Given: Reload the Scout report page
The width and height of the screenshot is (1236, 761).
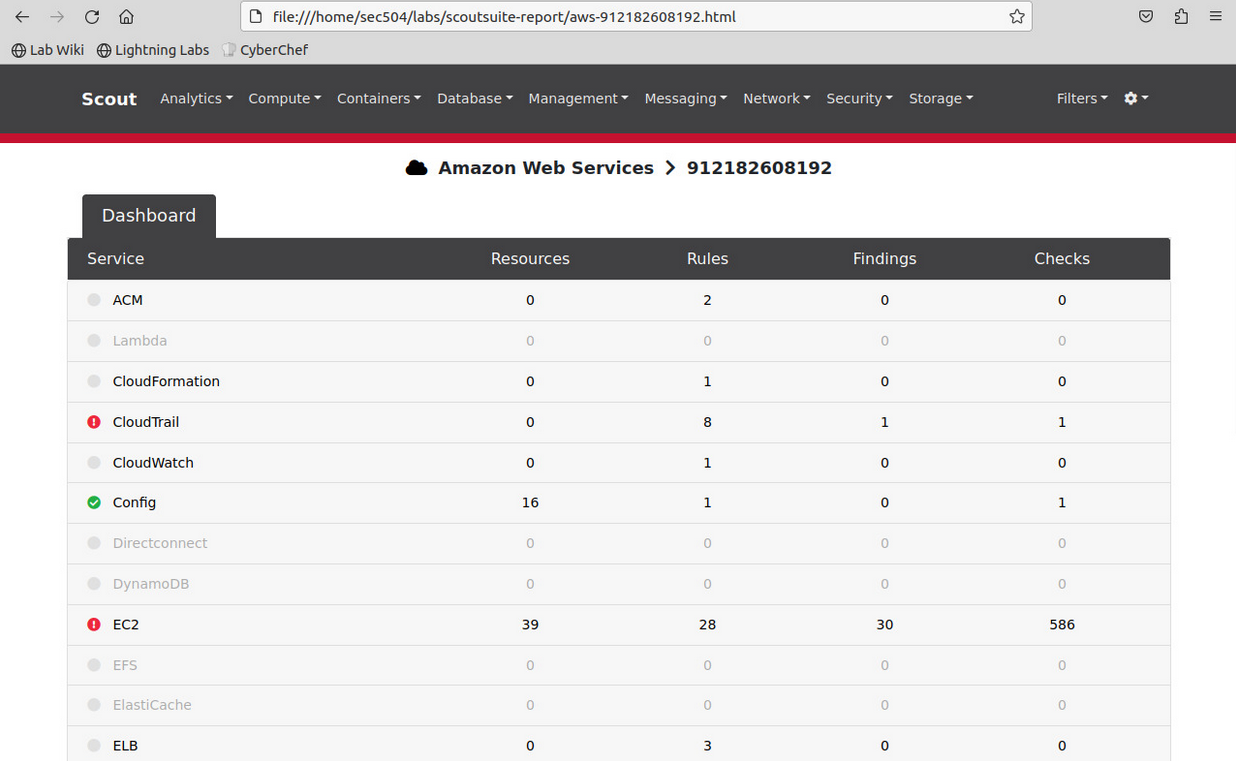Looking at the screenshot, I should coord(92,16).
